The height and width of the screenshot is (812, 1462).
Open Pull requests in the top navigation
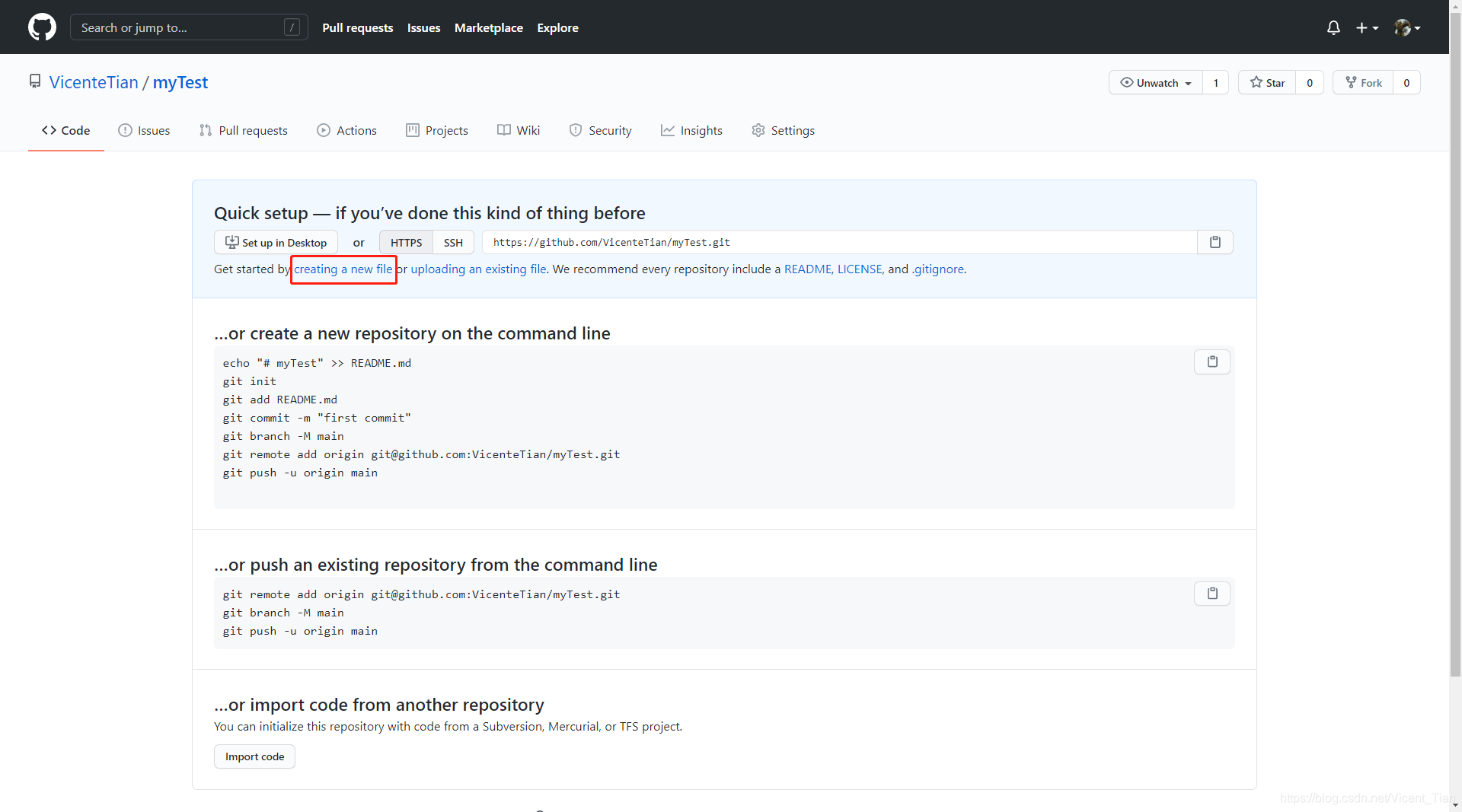coord(357,27)
